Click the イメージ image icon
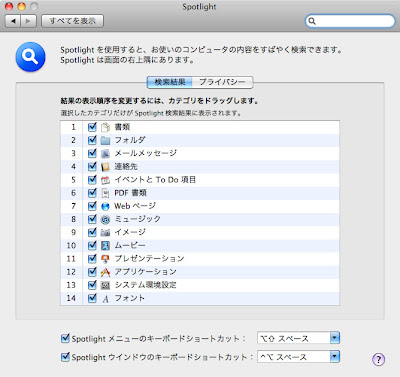Viewport: 400px width, 377px height. pos(105,232)
